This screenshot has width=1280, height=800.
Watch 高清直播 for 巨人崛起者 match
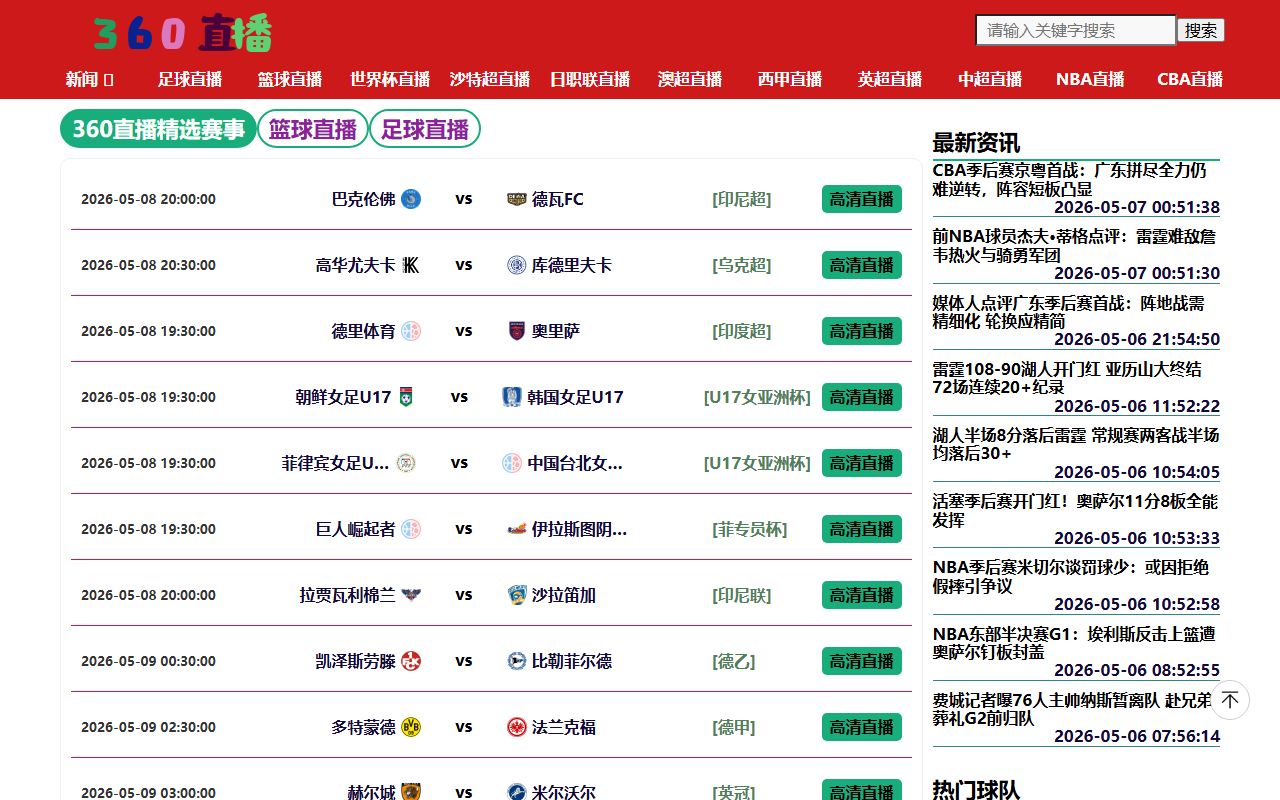[862, 529]
